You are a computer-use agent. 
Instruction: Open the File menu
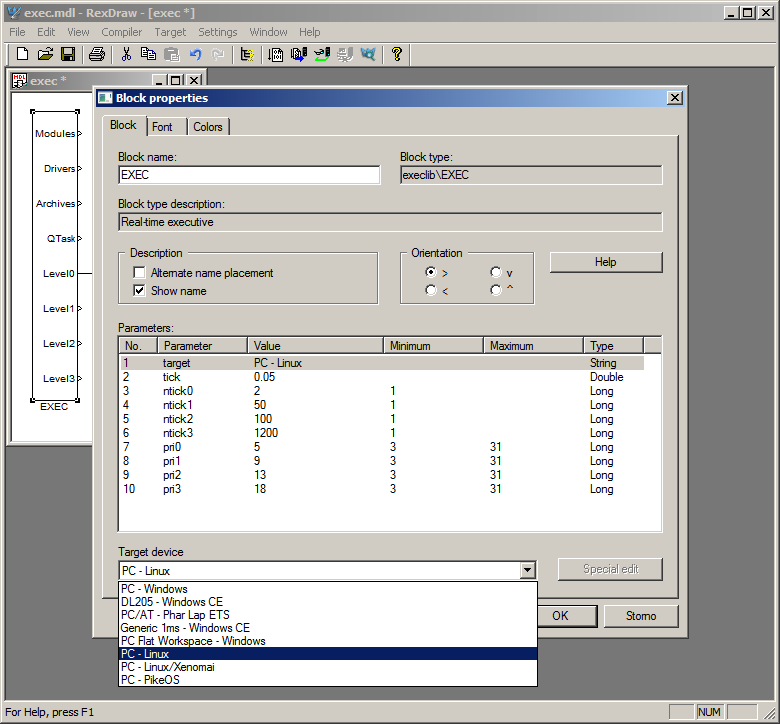pos(17,32)
